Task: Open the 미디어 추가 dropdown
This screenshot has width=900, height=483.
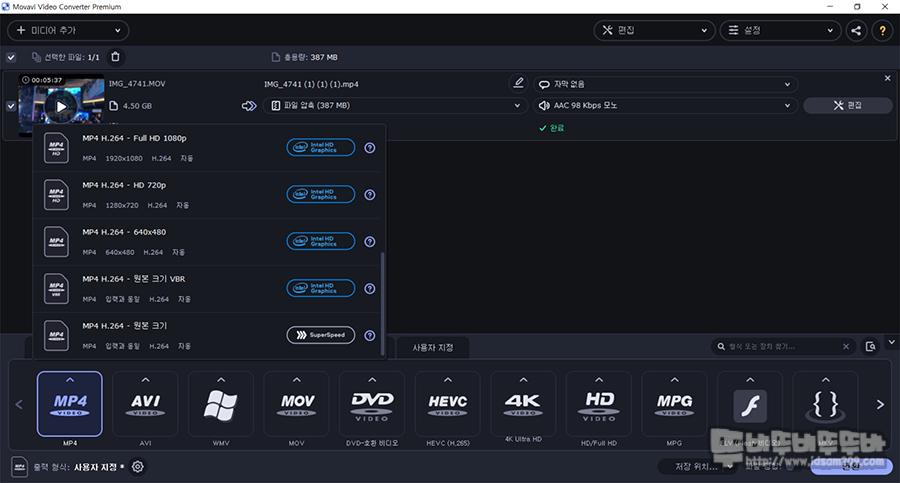Action: click(x=68, y=30)
